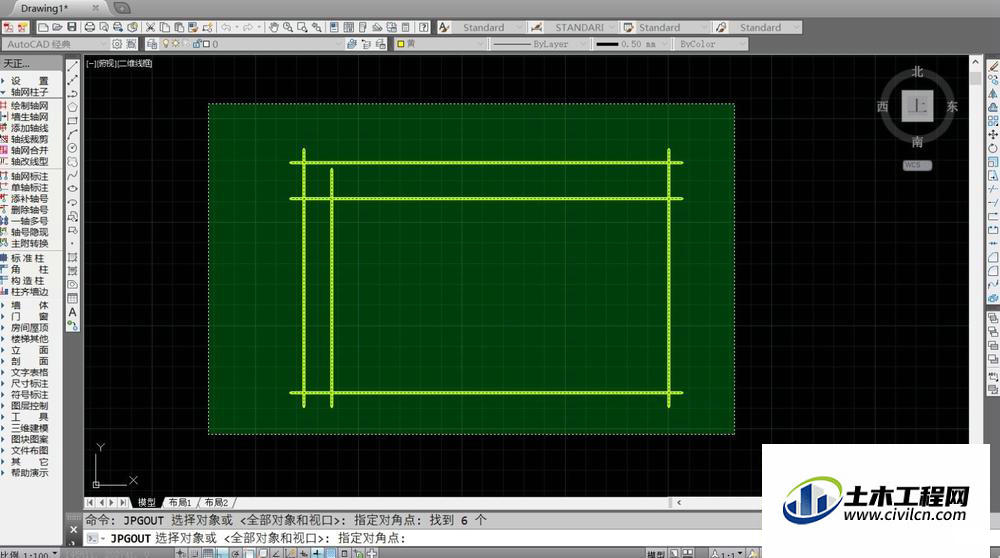Click the Open file folder icon
1000x558 pixels.
coord(57,27)
